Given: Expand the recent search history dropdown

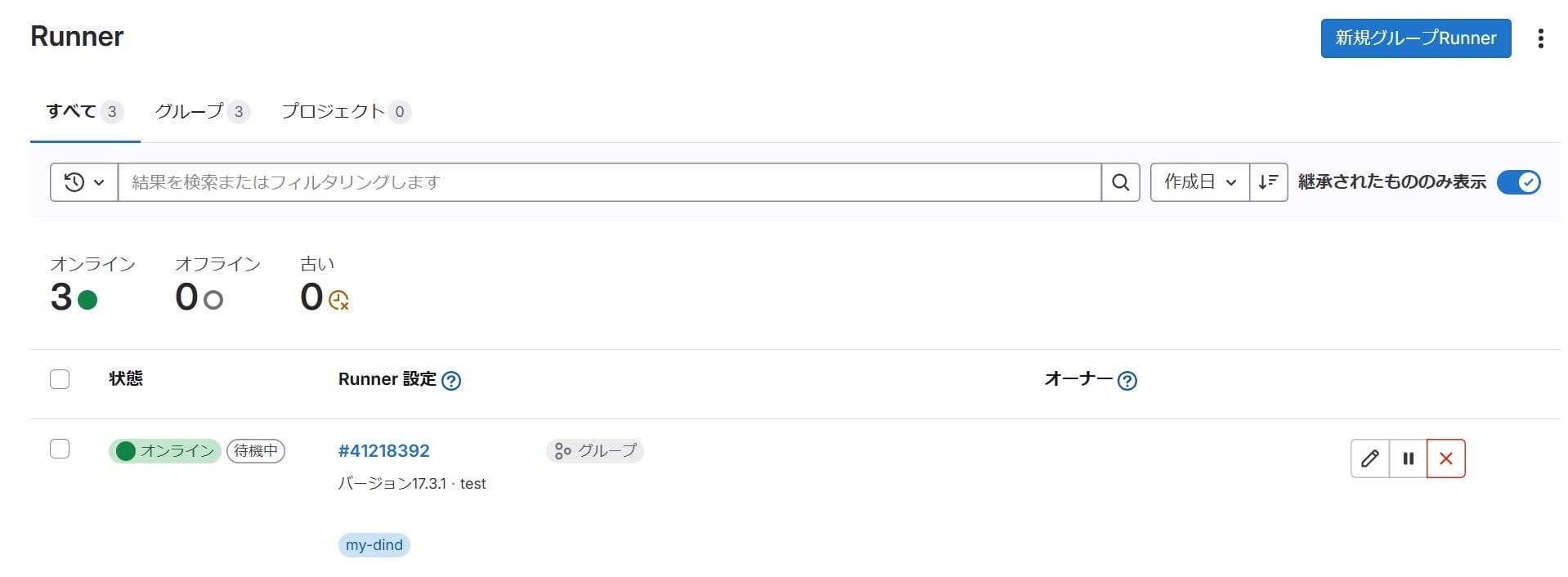Looking at the screenshot, I should (x=84, y=182).
